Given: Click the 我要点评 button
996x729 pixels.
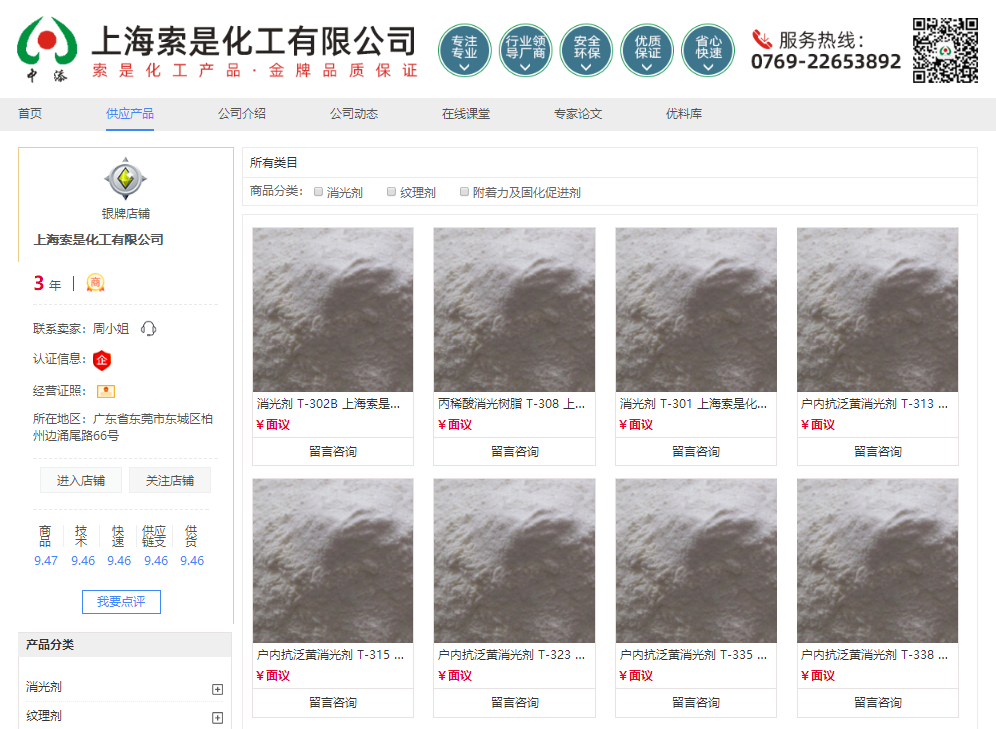Looking at the screenshot, I should click(x=121, y=601).
